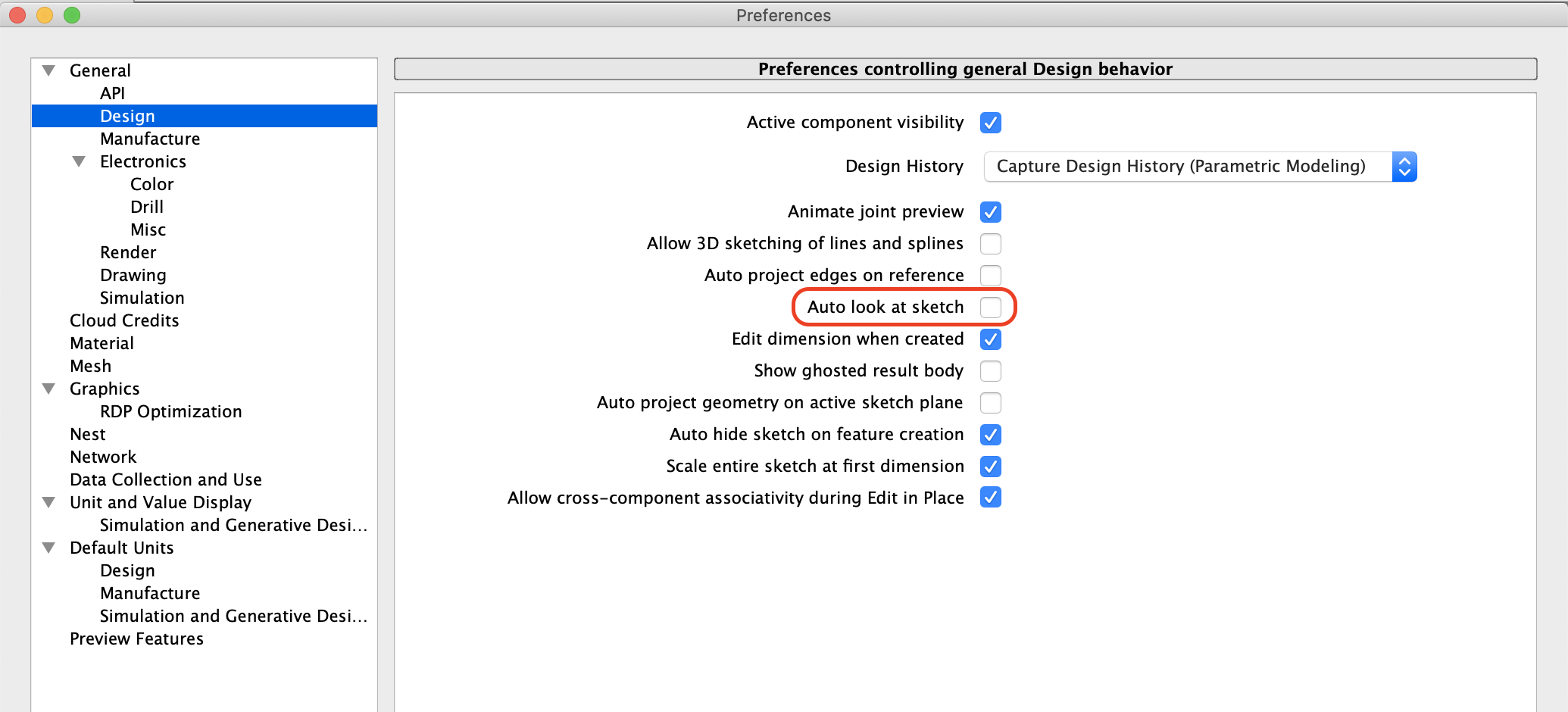
Task: Collapse the Electronics tree node
Action: 79,161
